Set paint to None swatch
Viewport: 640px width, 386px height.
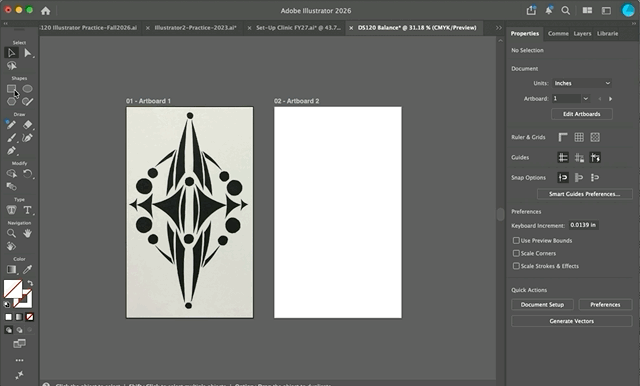click(30, 317)
